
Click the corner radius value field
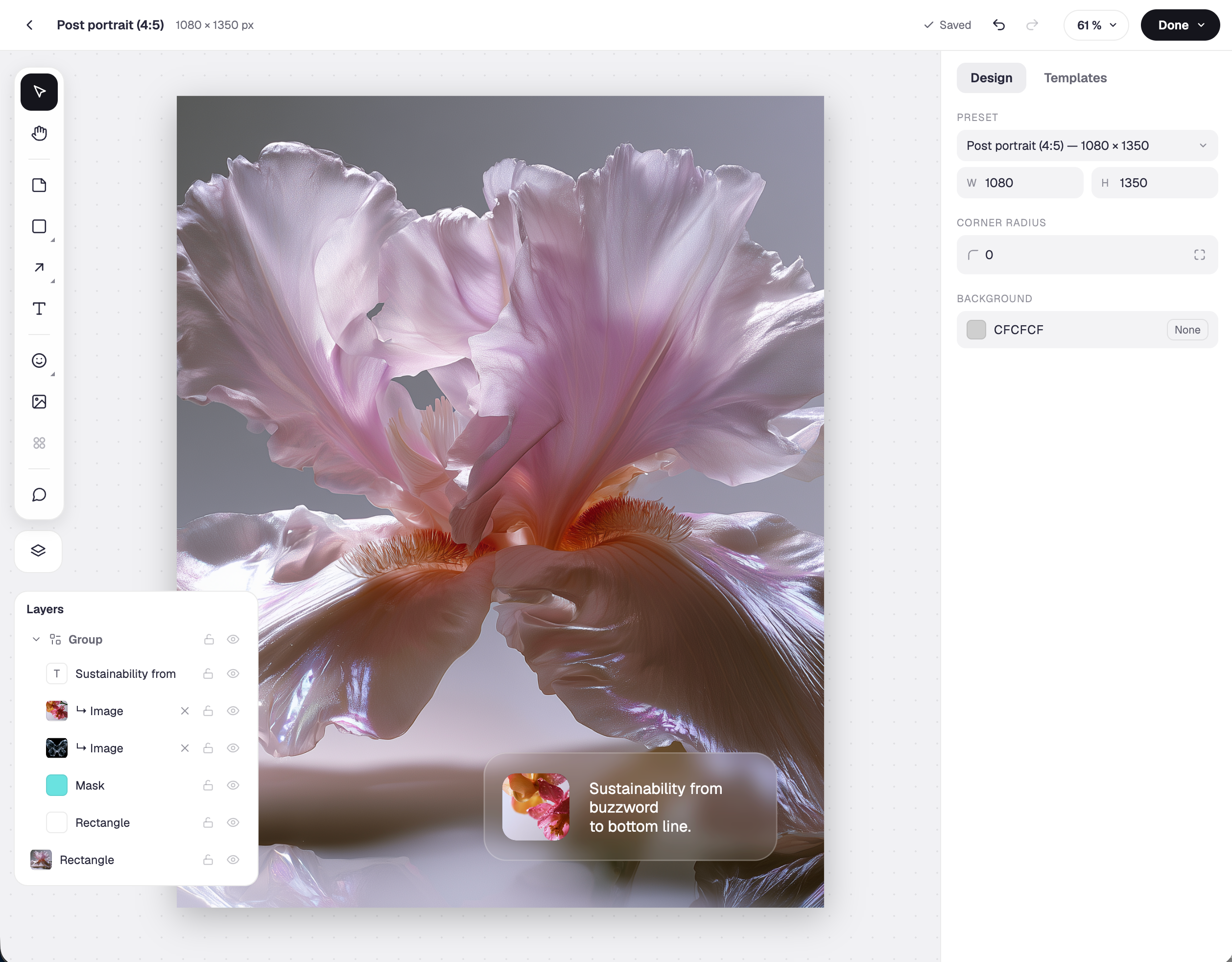[1087, 255]
